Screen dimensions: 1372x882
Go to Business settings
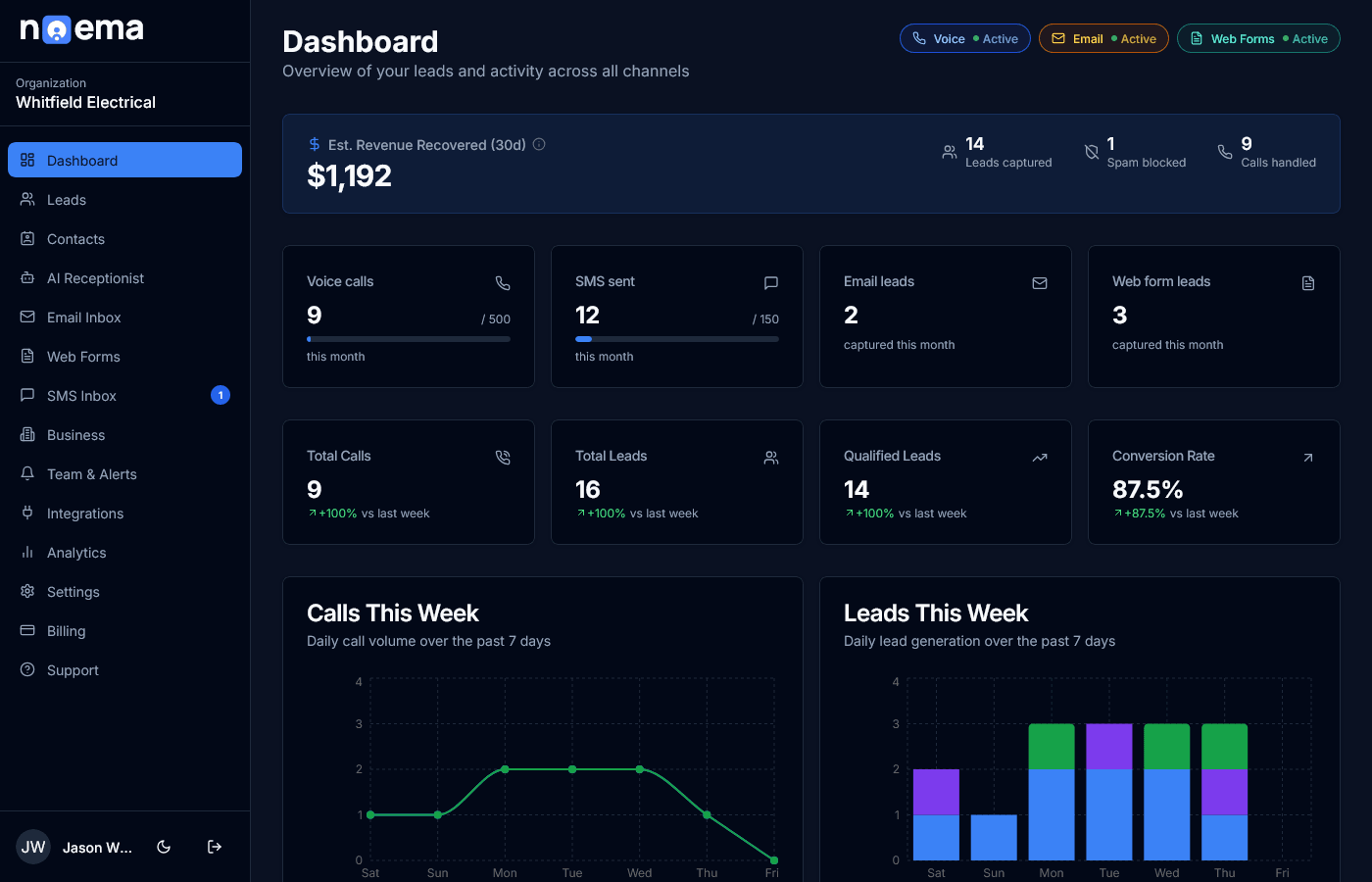point(124,434)
